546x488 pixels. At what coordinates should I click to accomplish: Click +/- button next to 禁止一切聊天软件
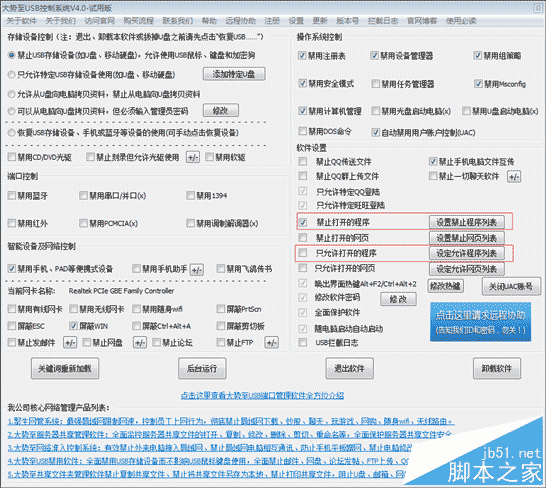click(514, 177)
